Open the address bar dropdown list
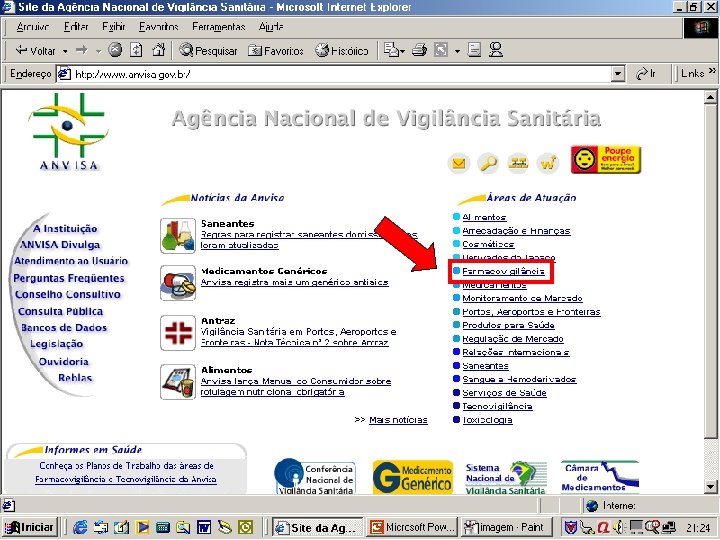720x540 pixels. [x=618, y=73]
